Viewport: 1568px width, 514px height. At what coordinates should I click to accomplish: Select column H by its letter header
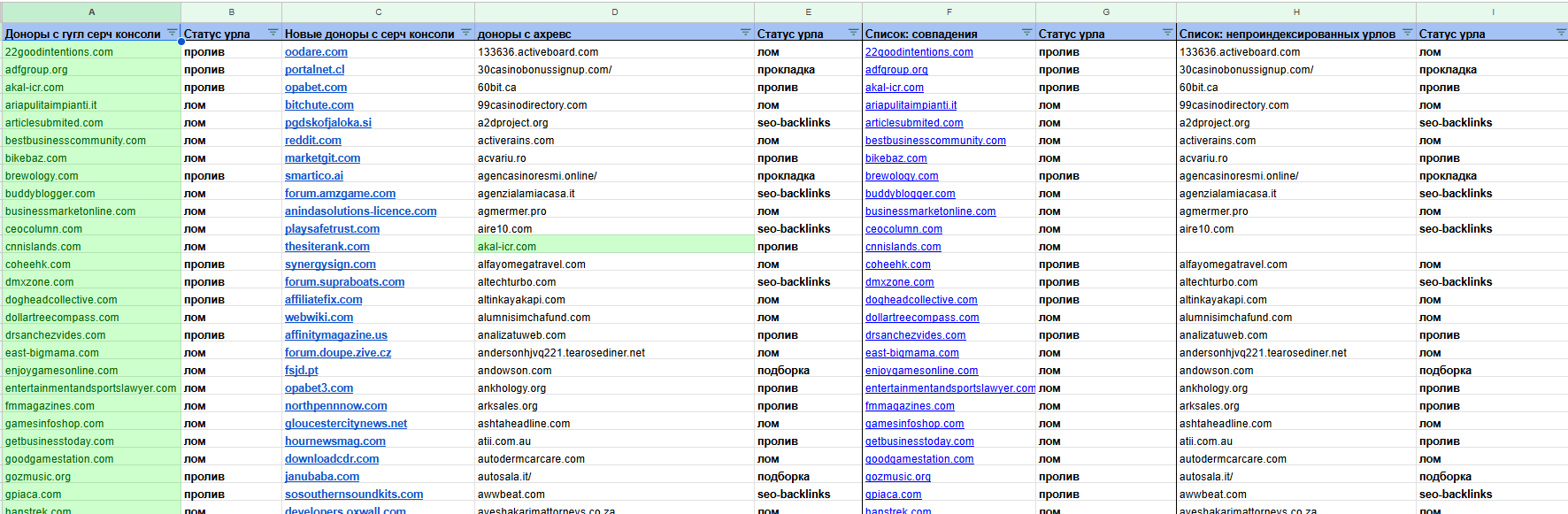point(1295,12)
